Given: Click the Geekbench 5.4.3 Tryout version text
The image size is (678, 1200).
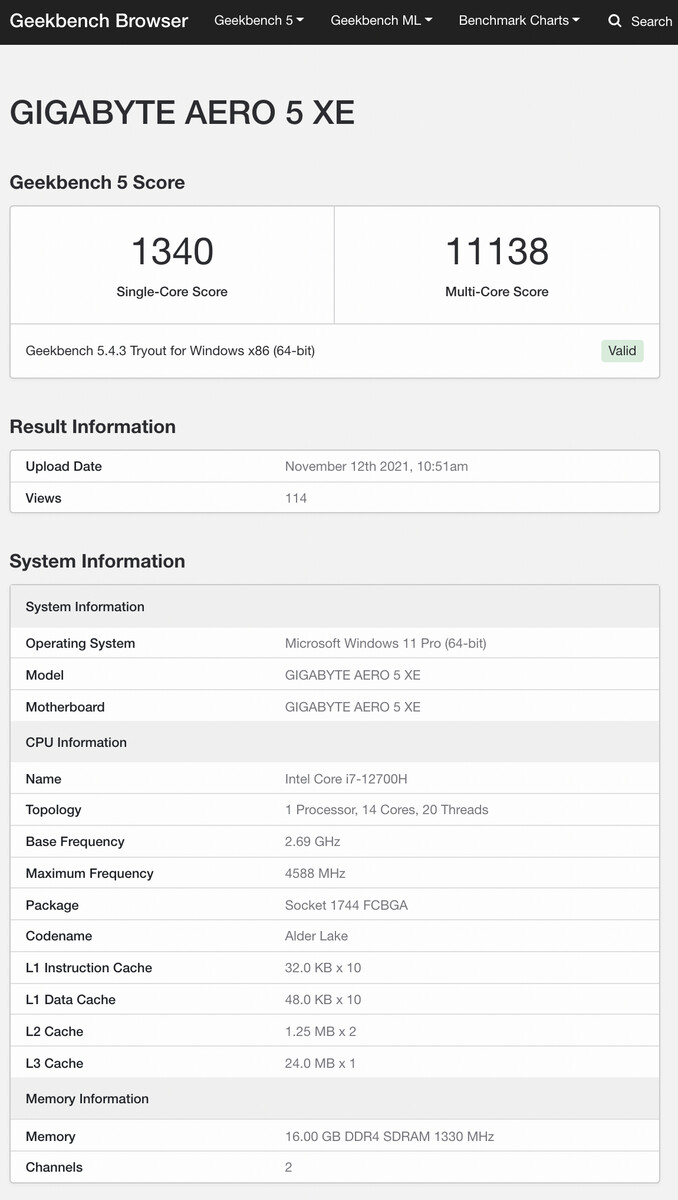Looking at the screenshot, I should pos(170,351).
